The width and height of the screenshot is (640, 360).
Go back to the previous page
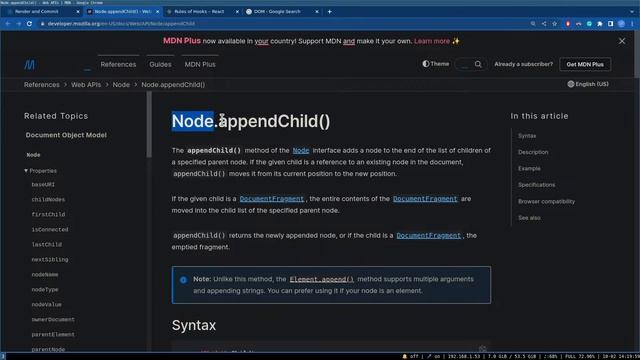click(8, 24)
